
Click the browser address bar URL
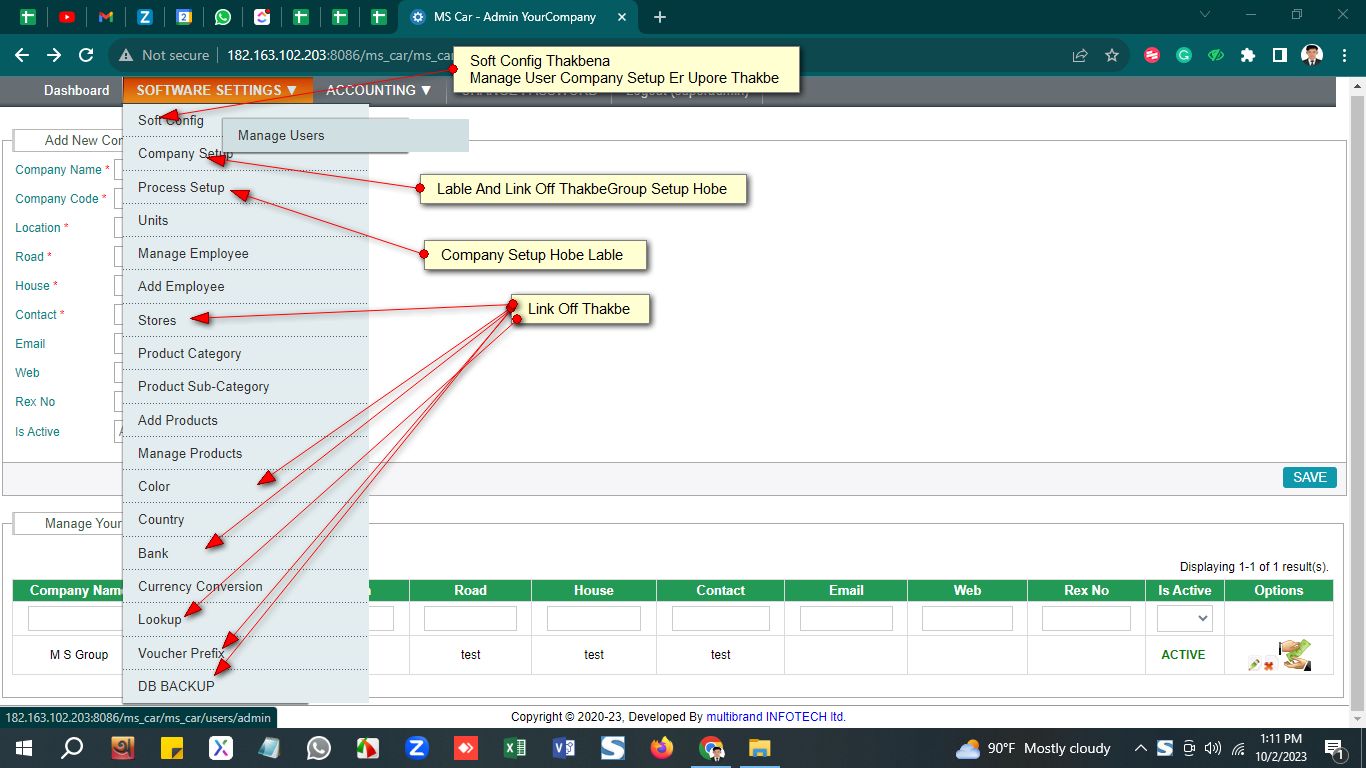340,56
